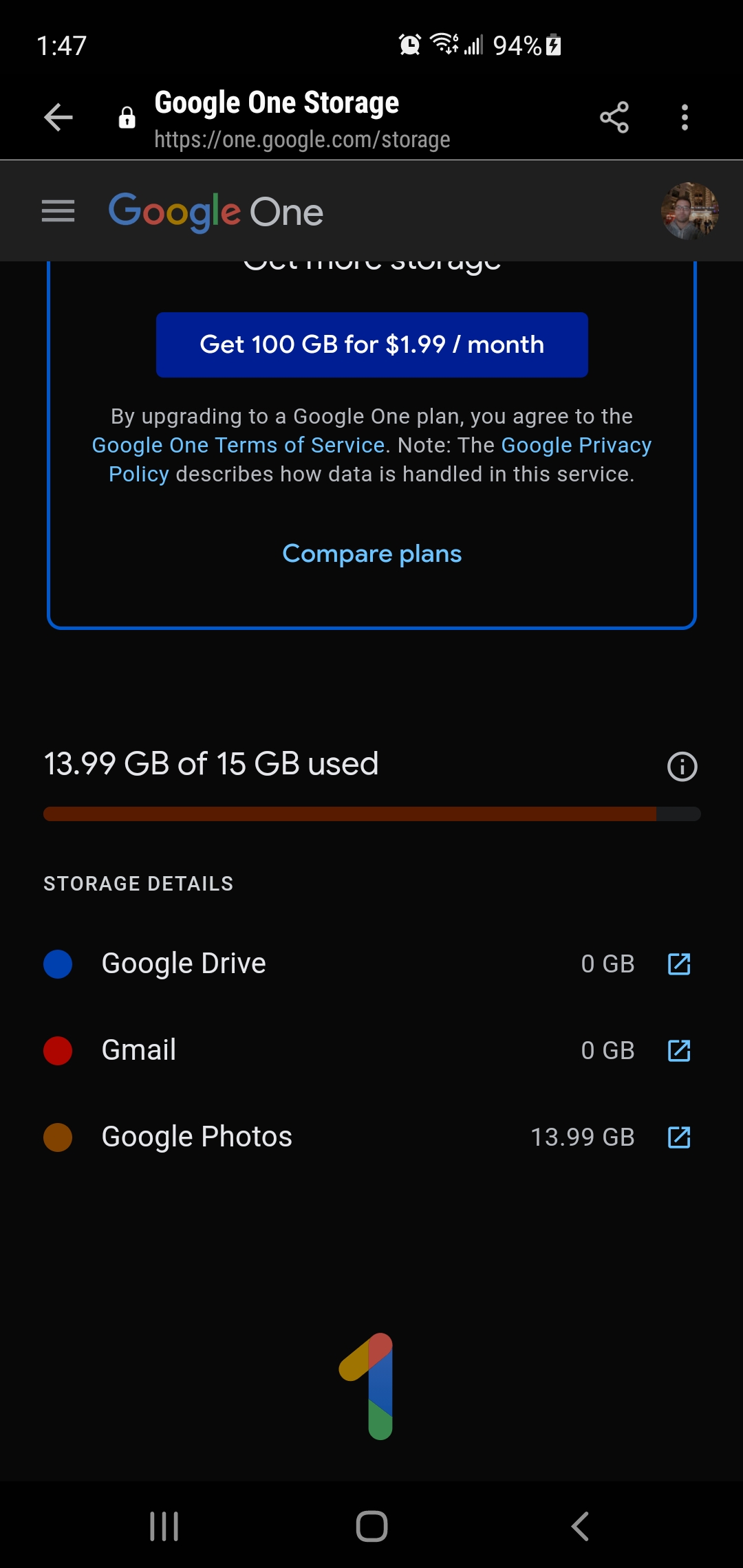Open Google Drive external link icon
The image size is (743, 1568).
pyautogui.click(x=680, y=964)
